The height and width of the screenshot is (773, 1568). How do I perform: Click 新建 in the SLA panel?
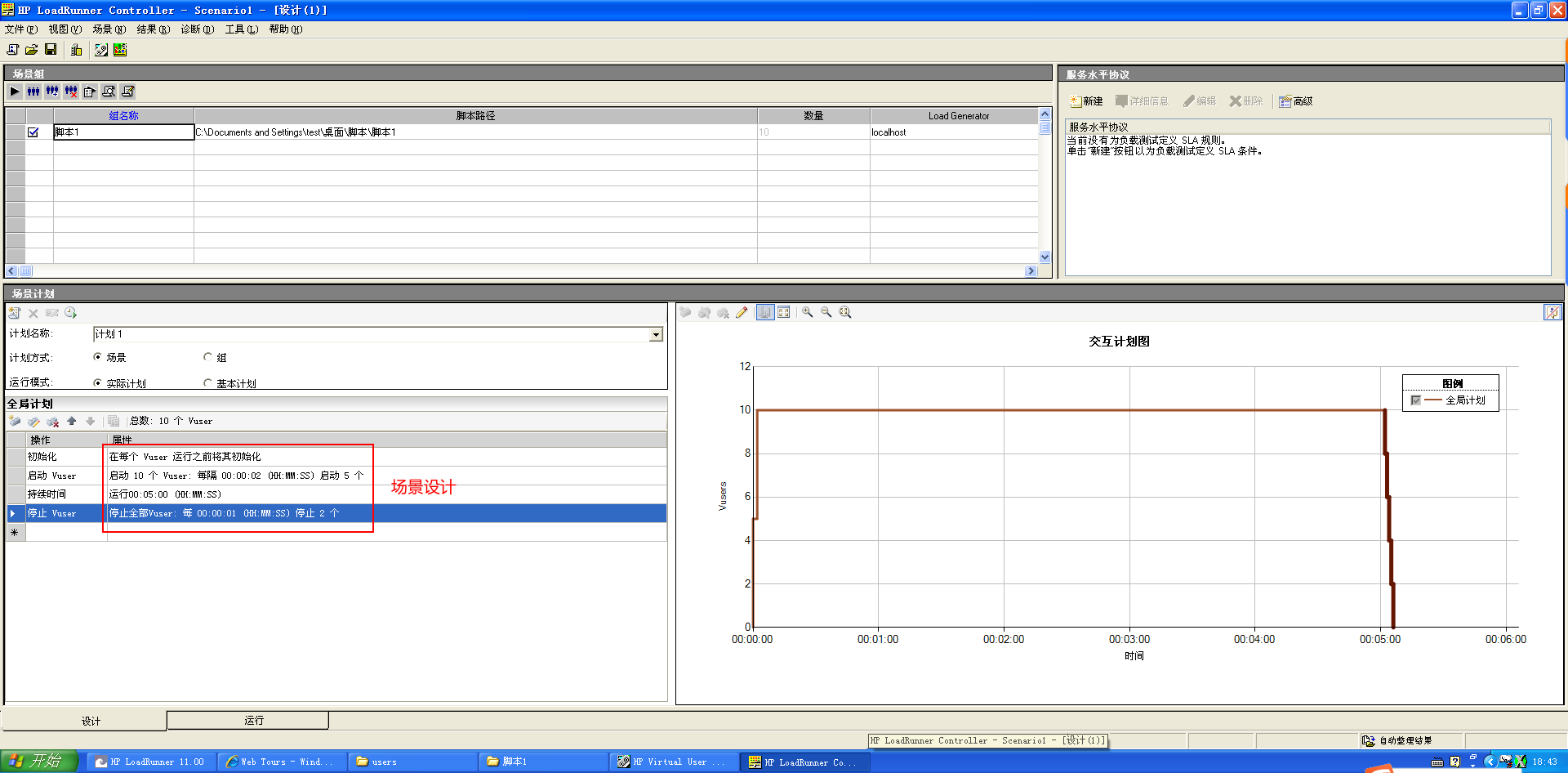pos(1086,101)
